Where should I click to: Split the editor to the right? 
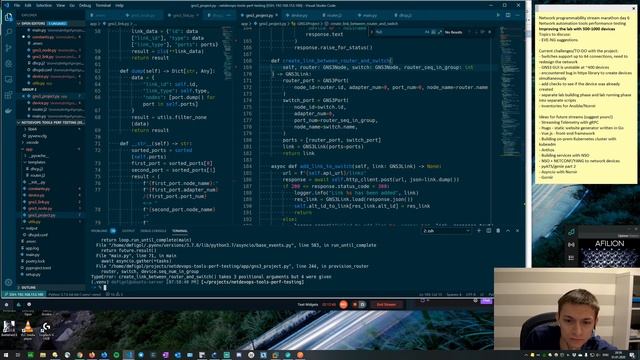pos(508,15)
